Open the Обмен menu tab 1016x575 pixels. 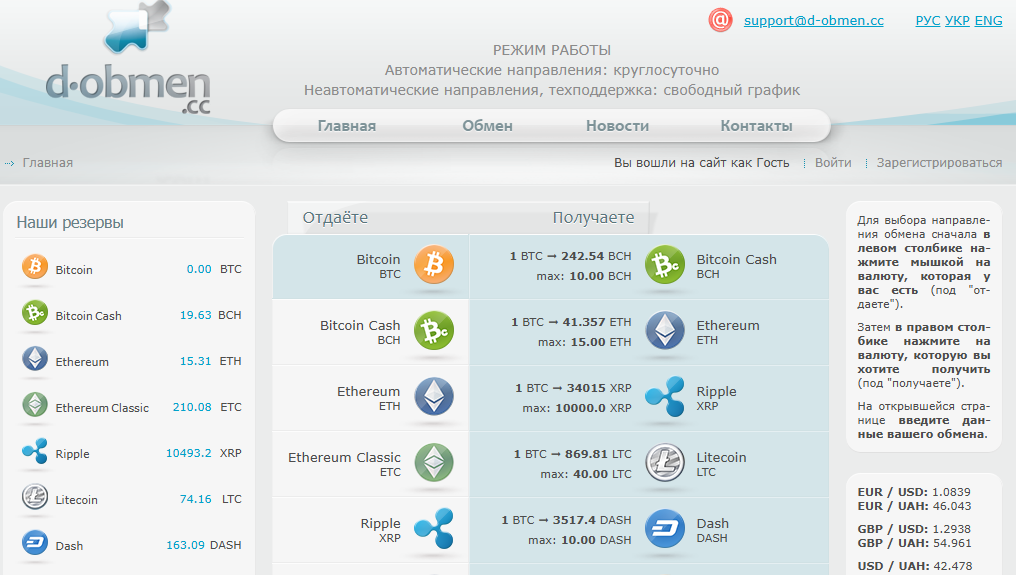click(487, 126)
